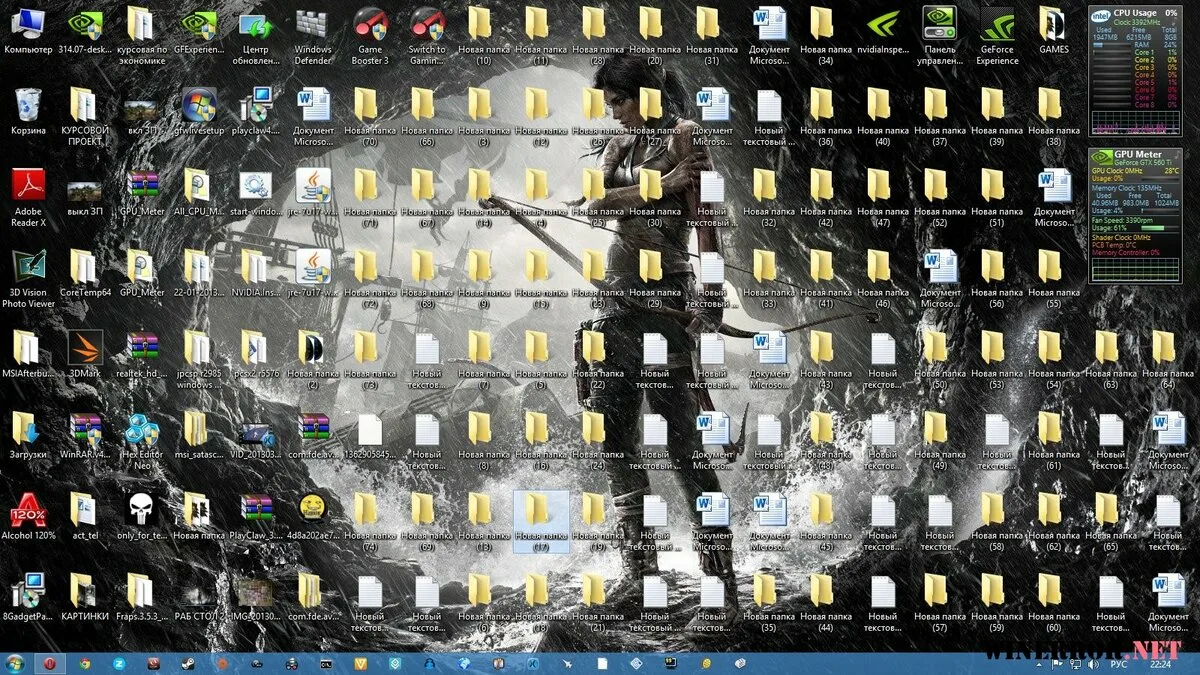Open Google Chrome from the taskbar

[x=85, y=663]
